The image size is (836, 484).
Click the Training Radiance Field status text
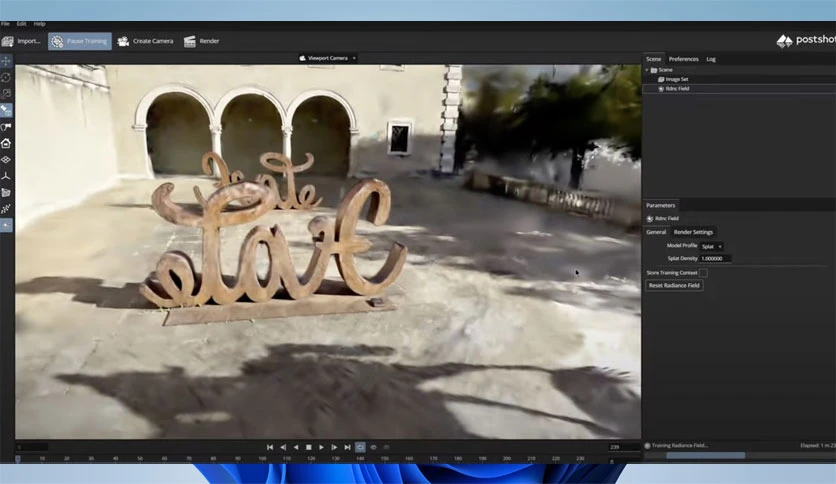[679, 446]
